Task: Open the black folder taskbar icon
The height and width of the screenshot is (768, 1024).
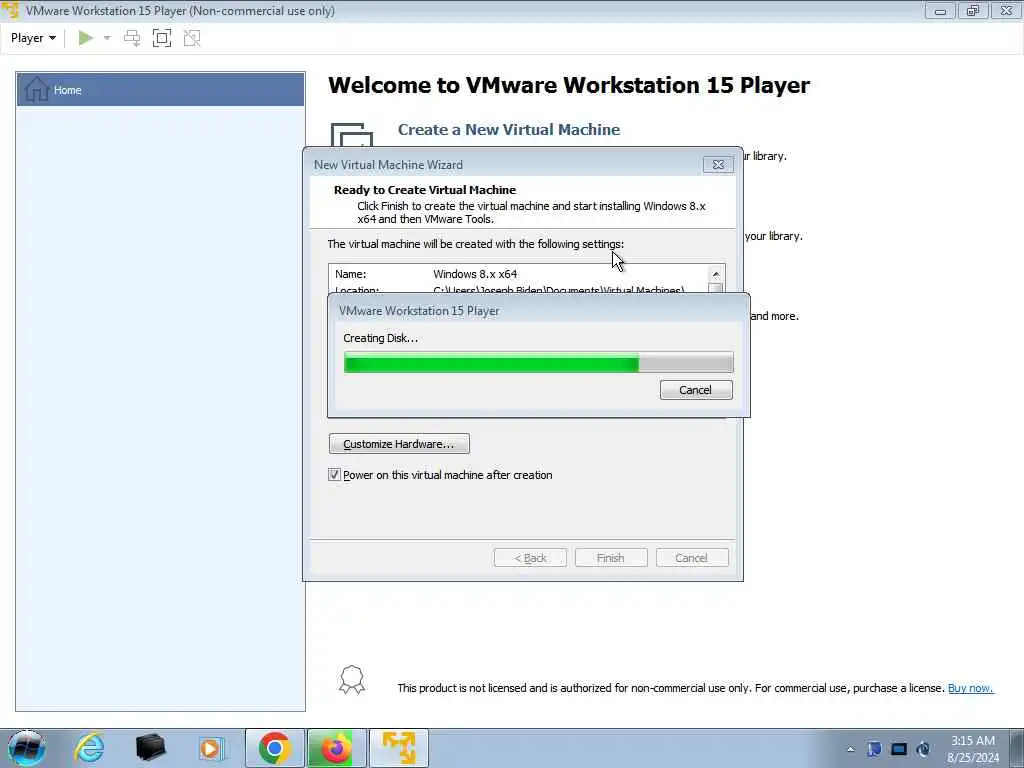Action: pyautogui.click(x=150, y=748)
